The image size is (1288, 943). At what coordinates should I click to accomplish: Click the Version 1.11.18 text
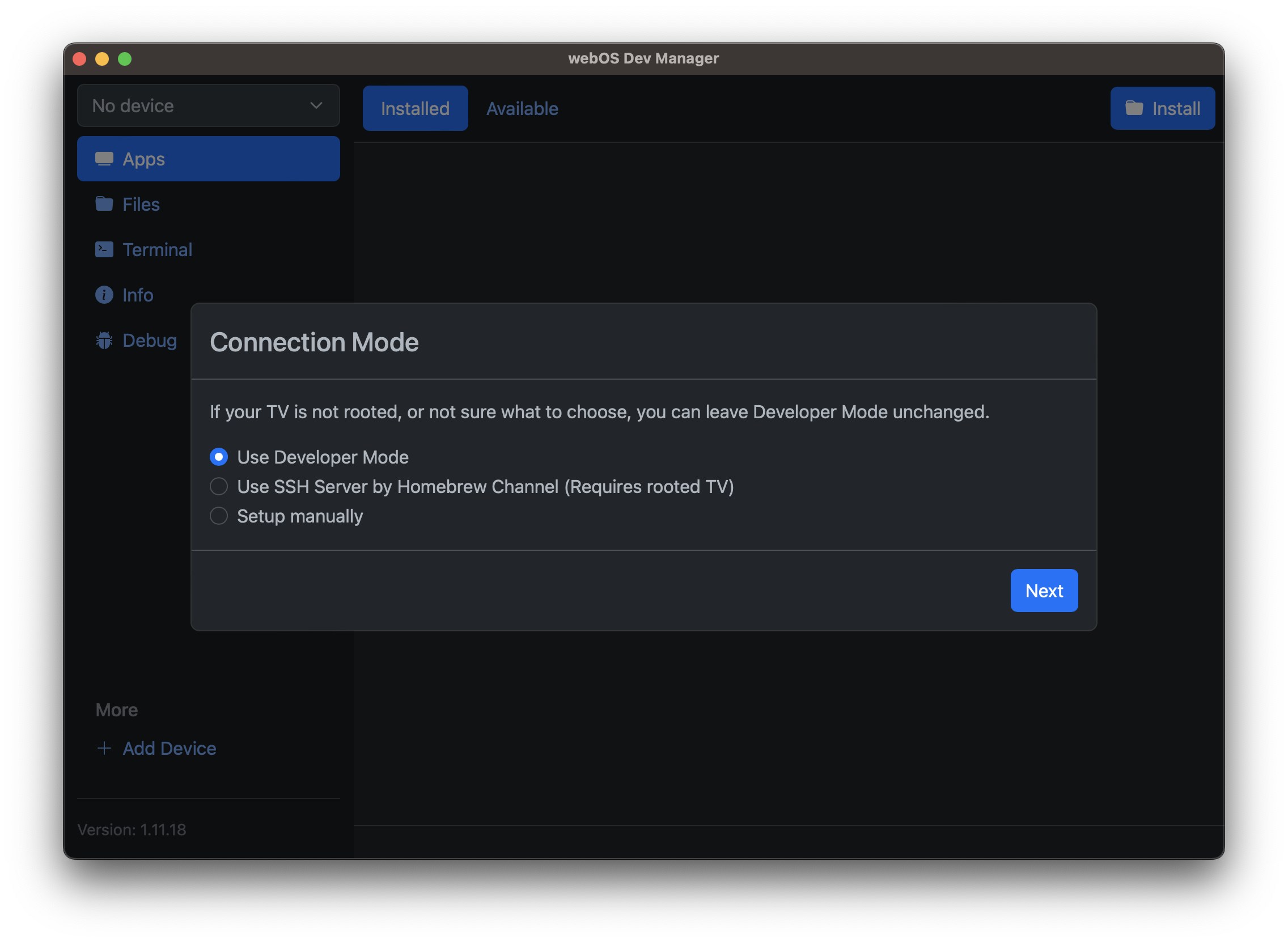click(132, 830)
